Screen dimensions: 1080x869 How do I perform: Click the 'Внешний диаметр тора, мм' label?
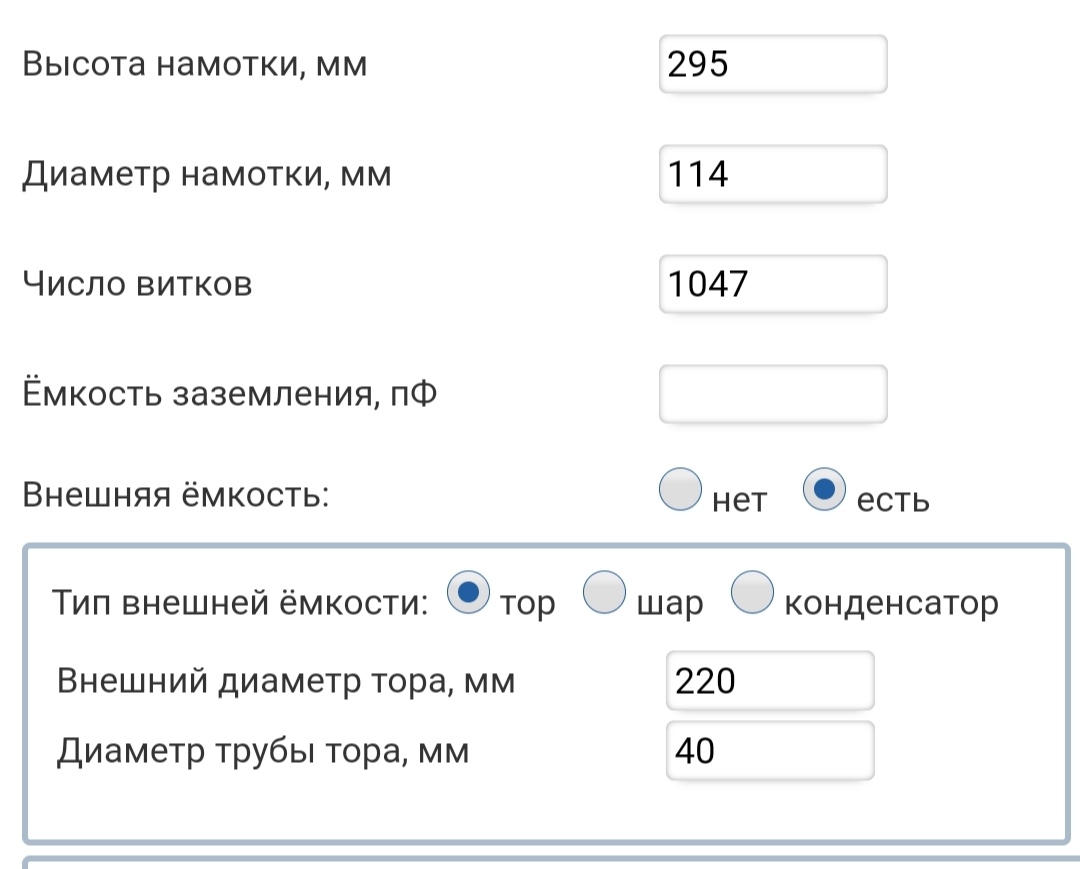pyautogui.click(x=286, y=682)
